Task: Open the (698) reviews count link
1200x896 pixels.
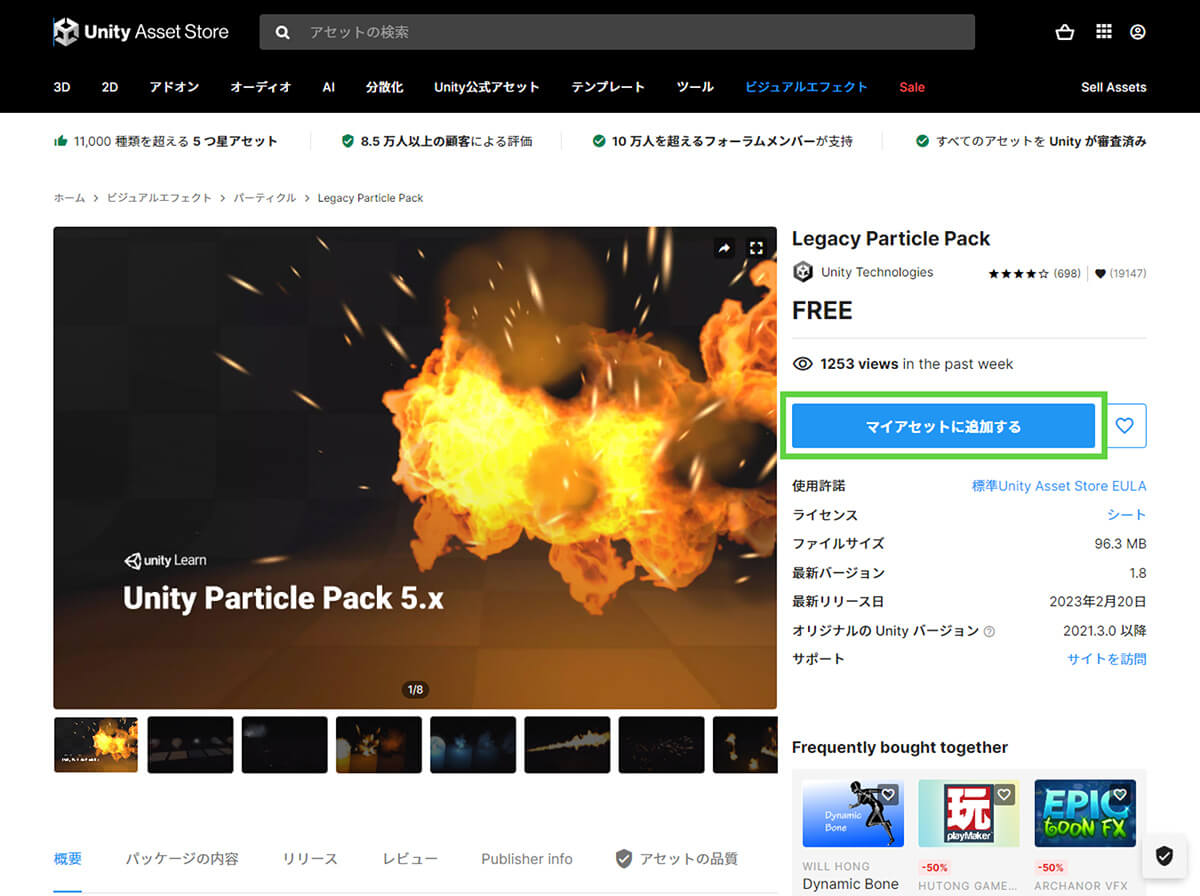Action: pos(1067,273)
